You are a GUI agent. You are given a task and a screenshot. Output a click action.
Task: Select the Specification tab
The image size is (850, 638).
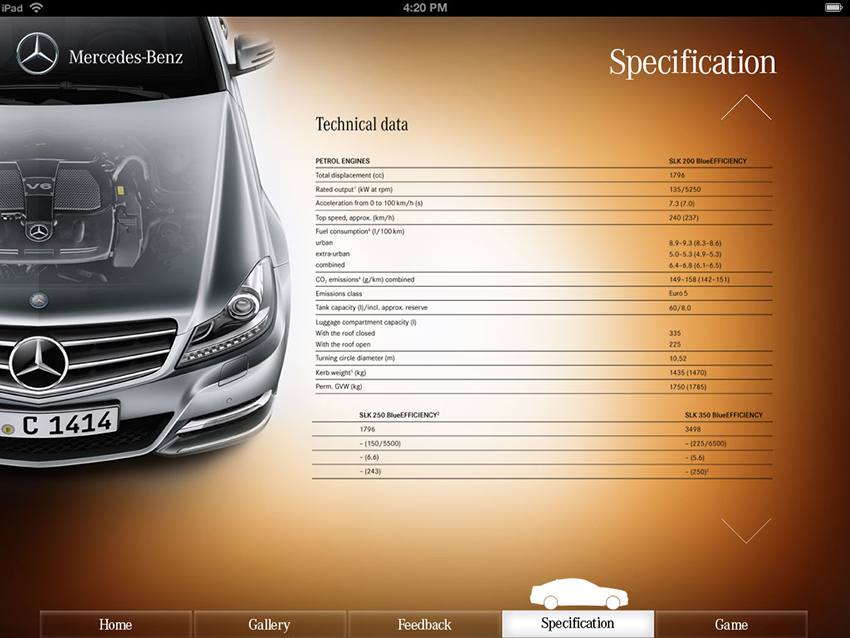[x=578, y=624]
